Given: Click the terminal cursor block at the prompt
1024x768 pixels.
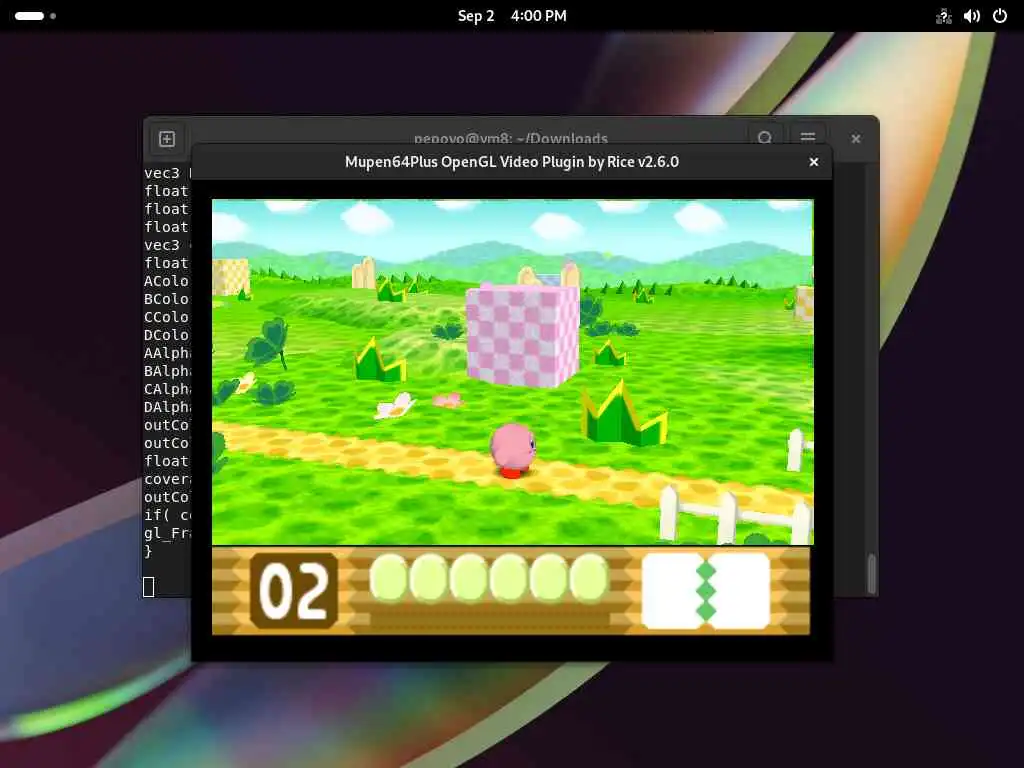Looking at the screenshot, I should (x=149, y=587).
